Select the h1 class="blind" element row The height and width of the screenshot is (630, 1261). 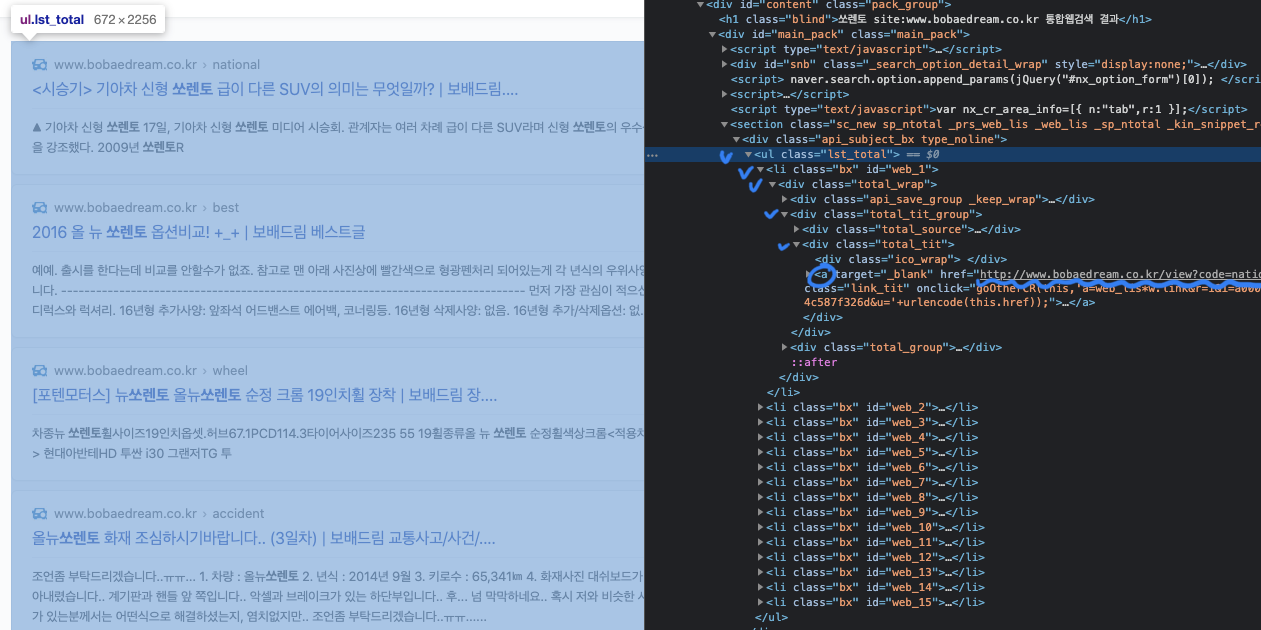[935, 19]
